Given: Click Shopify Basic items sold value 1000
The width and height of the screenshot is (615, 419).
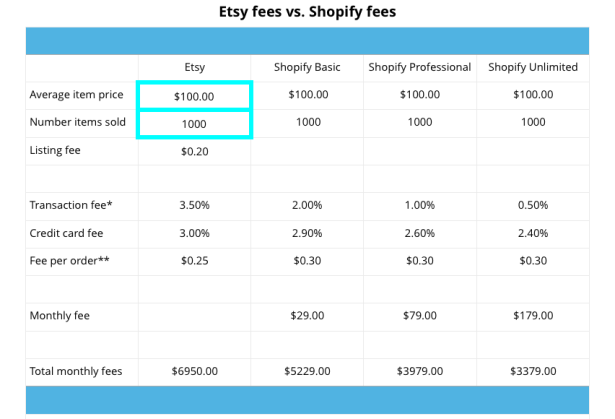Looking at the screenshot, I should point(308,122).
